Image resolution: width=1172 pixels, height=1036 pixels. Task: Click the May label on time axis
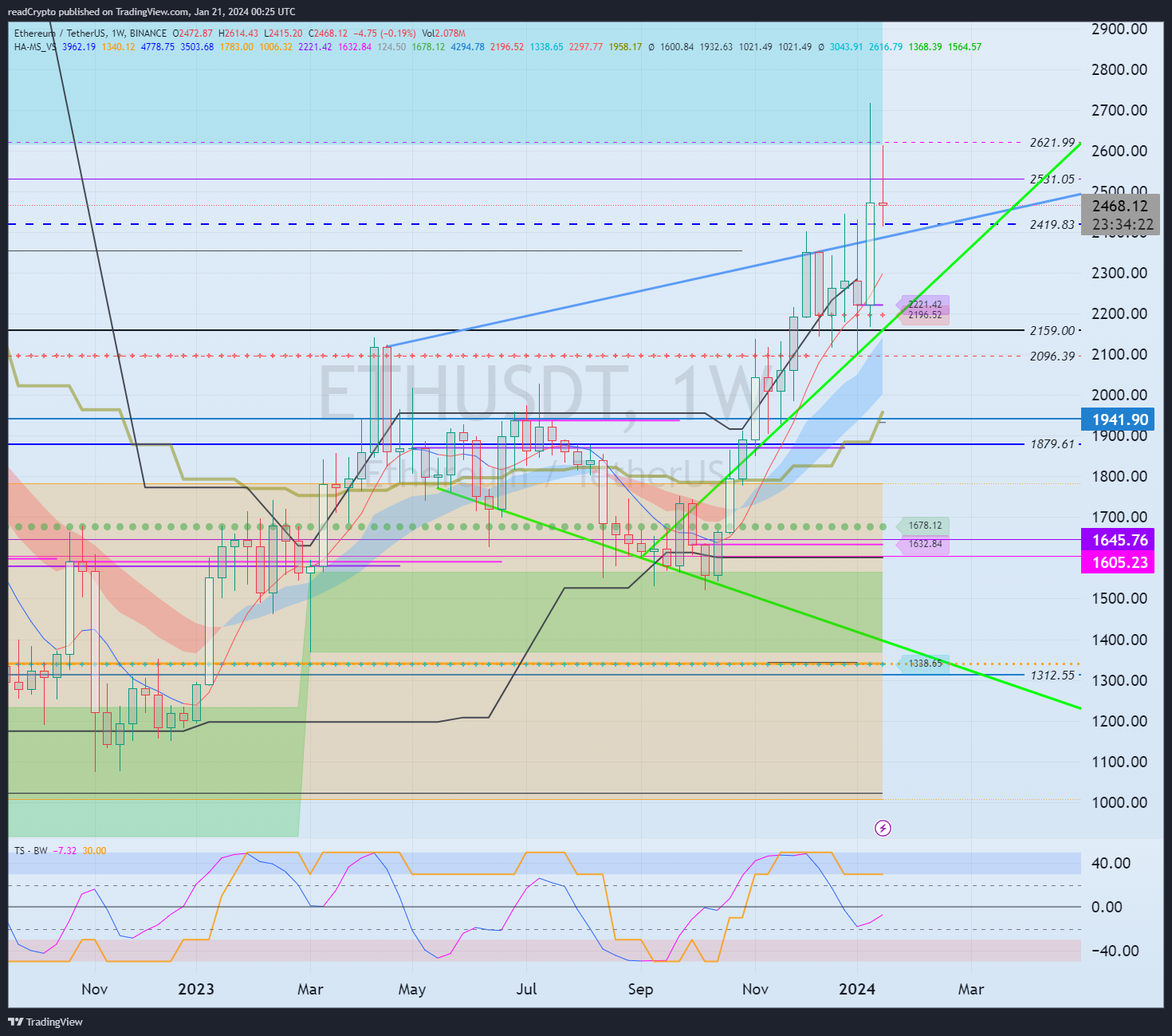coord(412,990)
